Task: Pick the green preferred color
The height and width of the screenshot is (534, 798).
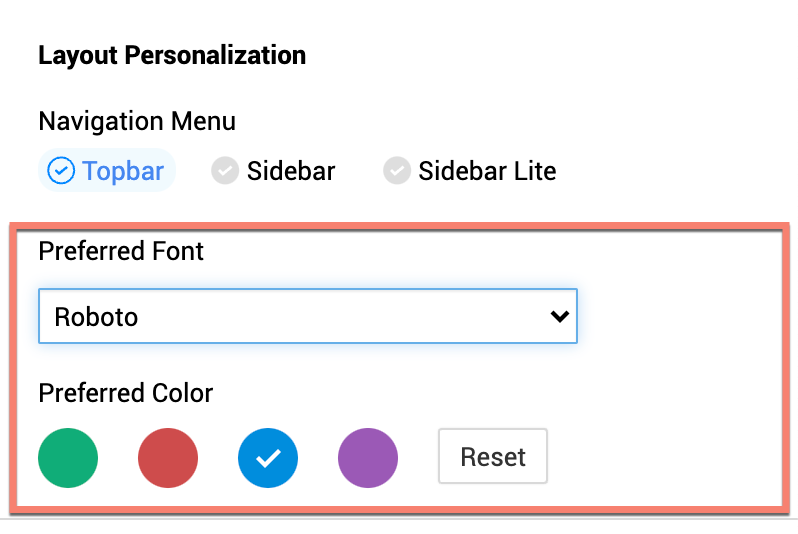Action: [68, 458]
